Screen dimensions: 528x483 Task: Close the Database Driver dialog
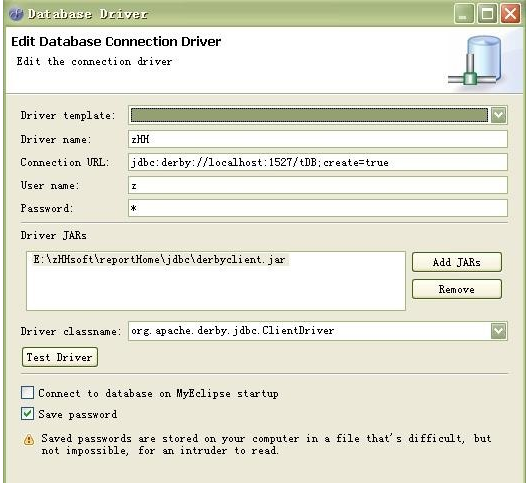(510, 14)
